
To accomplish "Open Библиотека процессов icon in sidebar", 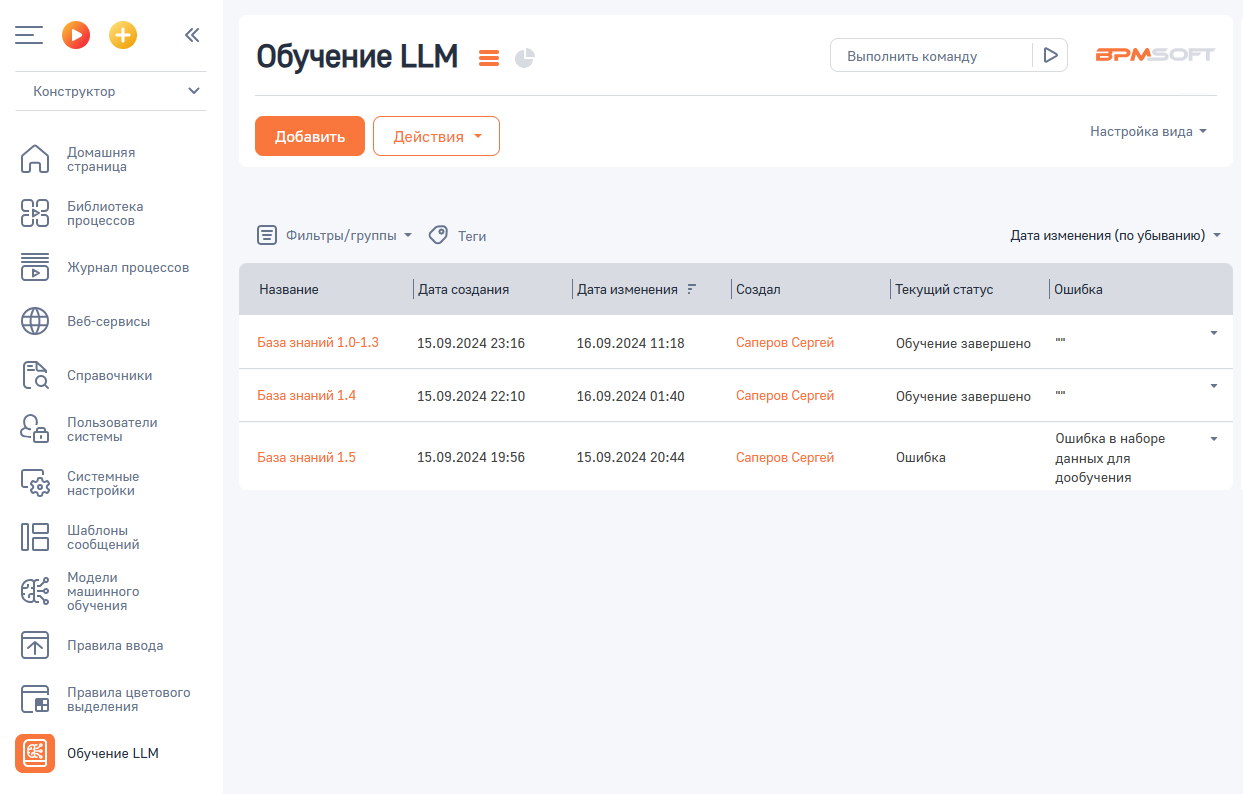I will click(x=35, y=213).
